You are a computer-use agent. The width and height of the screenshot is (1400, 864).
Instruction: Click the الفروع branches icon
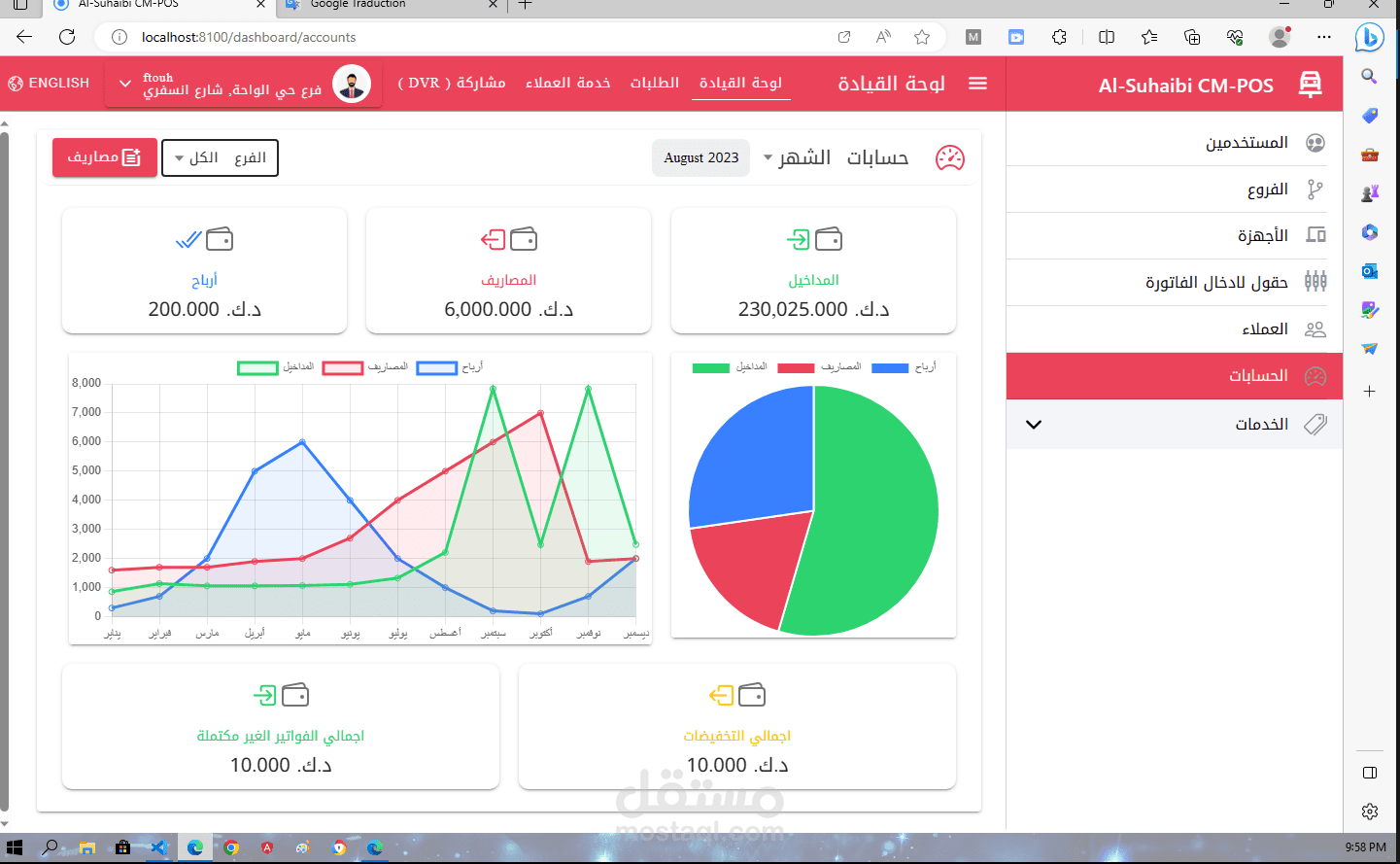pos(1315,190)
